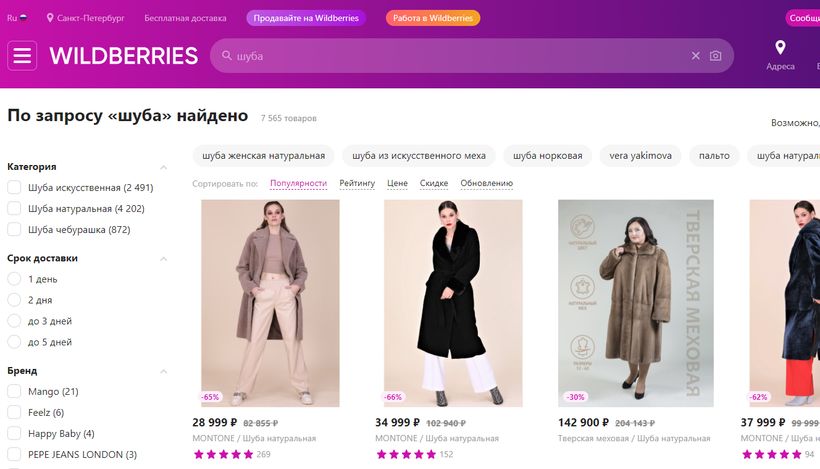Viewport: 820px width, 469px height.
Task: Collapse the Срок доставки filter section
Action: [x=164, y=258]
